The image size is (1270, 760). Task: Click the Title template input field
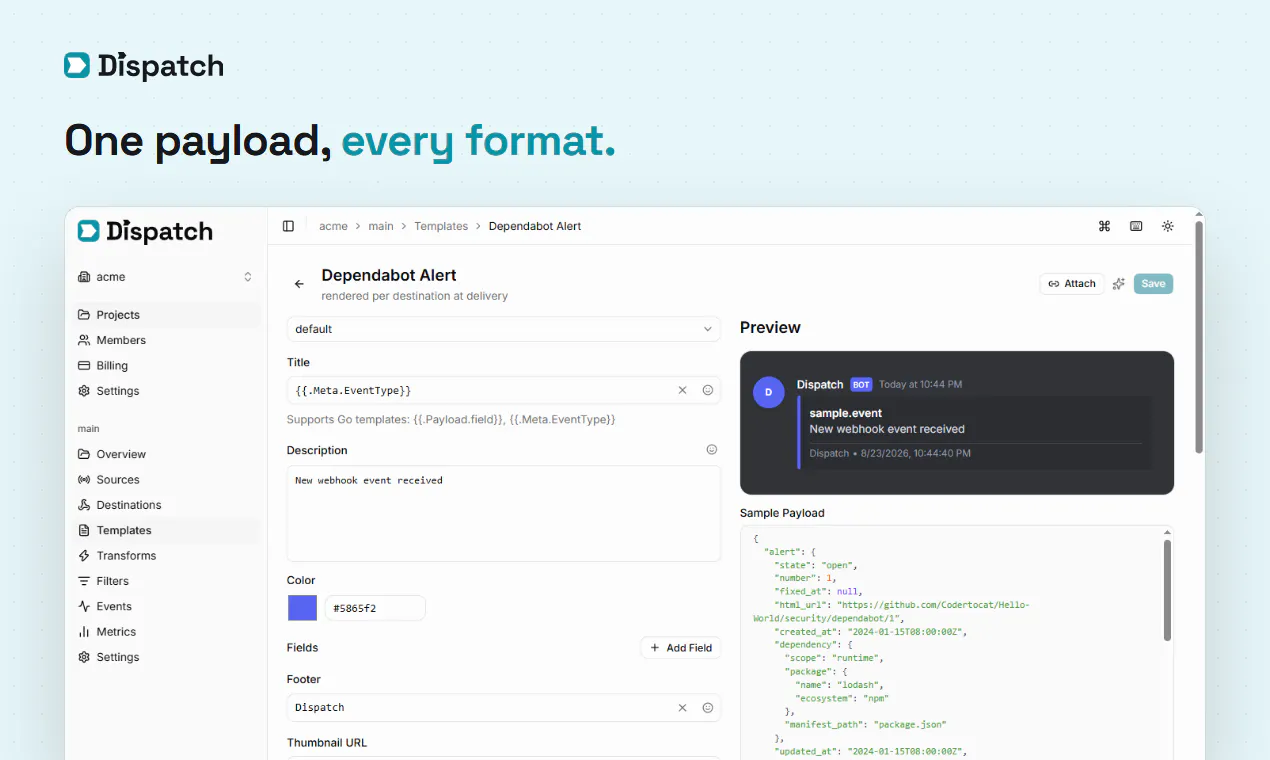tap(503, 390)
